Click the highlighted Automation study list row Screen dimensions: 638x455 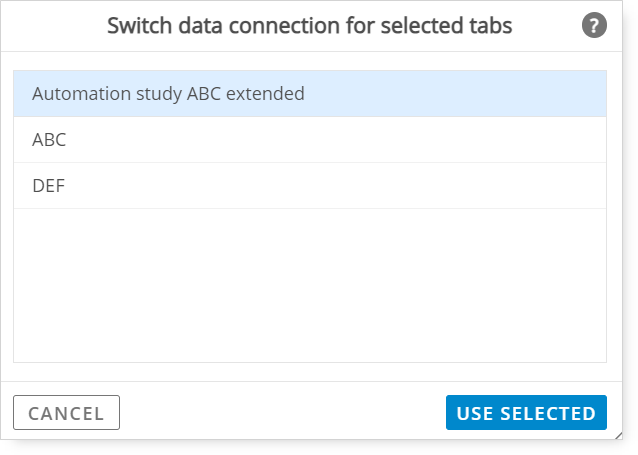pyautogui.click(x=310, y=94)
